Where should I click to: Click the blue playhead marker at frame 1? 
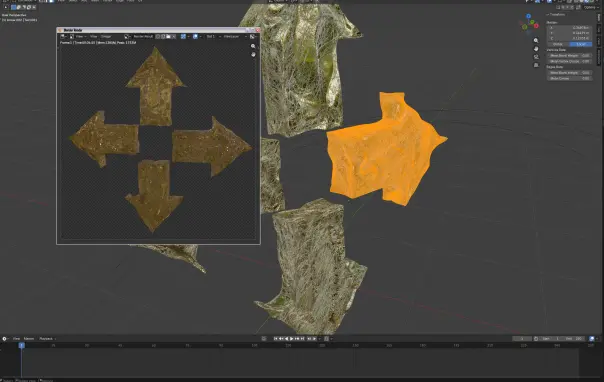tap(22, 345)
